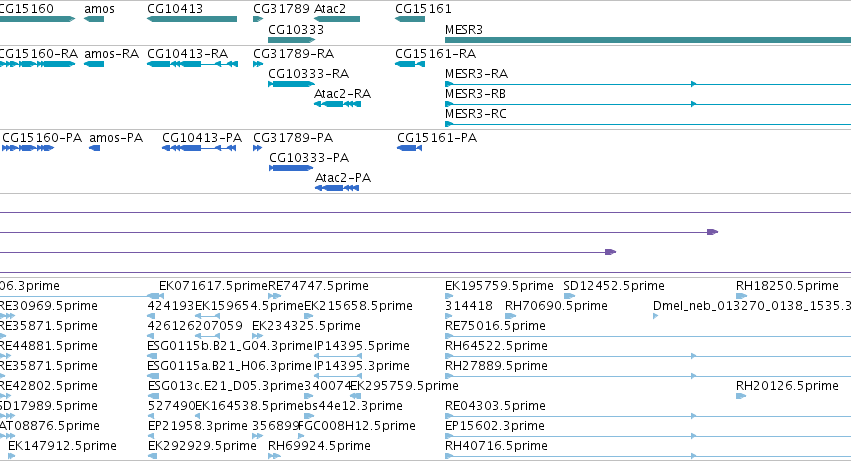Click EST label RH20126.5prime
Image resolution: width=851 pixels, height=461 pixels.
click(787, 386)
